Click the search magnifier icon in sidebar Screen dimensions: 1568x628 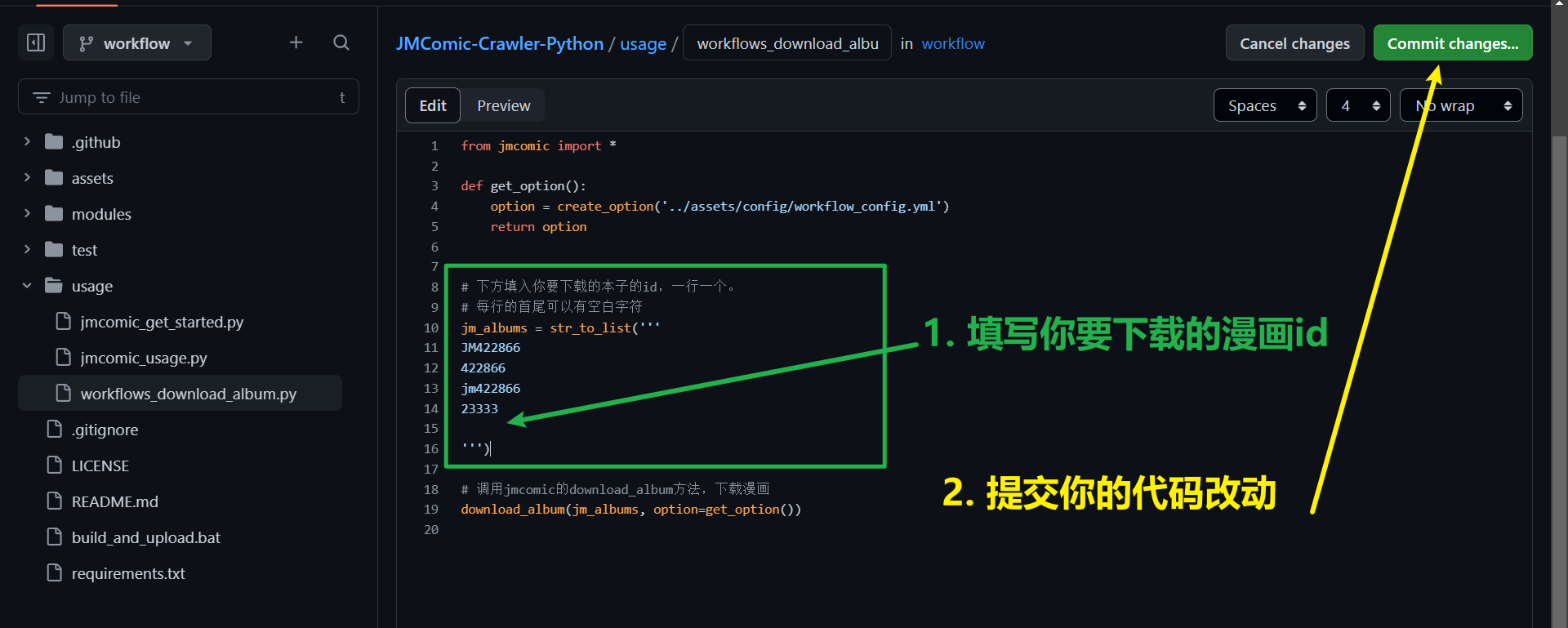pyautogui.click(x=341, y=42)
